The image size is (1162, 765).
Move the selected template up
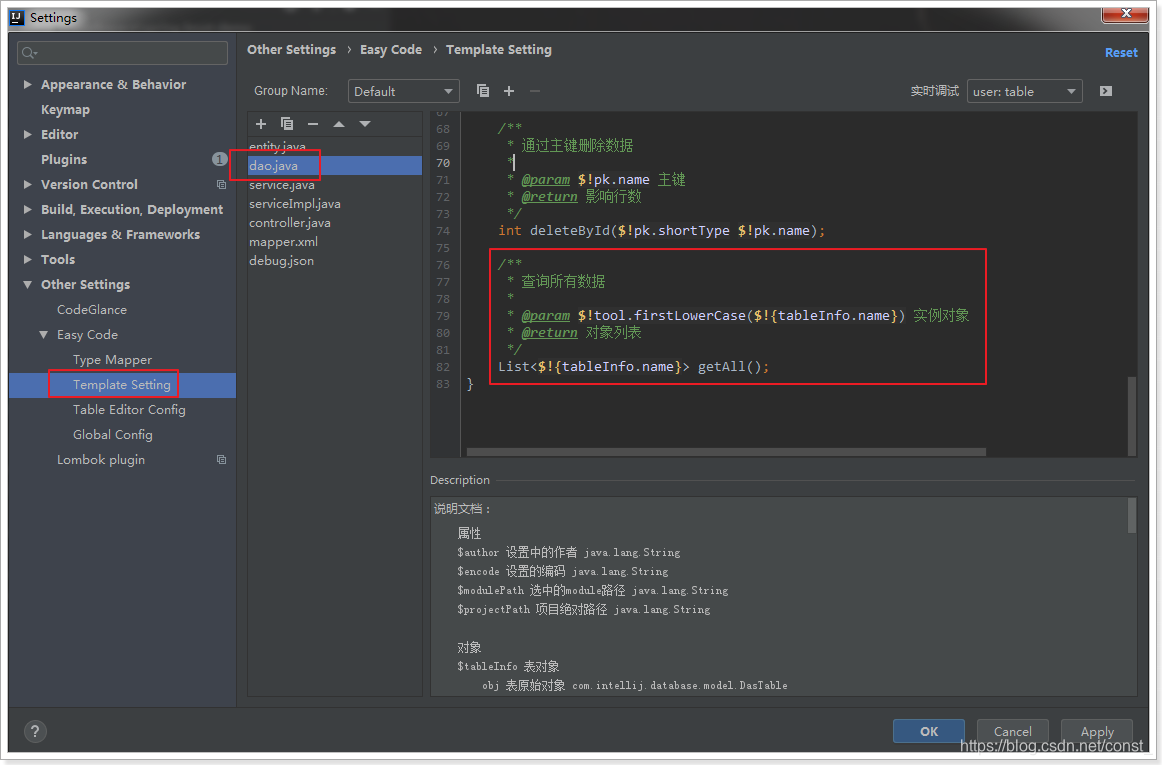[x=339, y=124]
